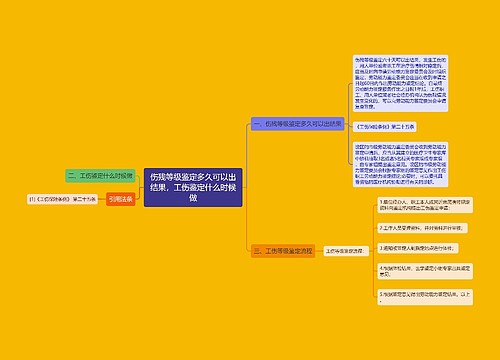Select the top paragraph node about 六十天 appraisal result
The image size is (500, 360).
point(400,83)
